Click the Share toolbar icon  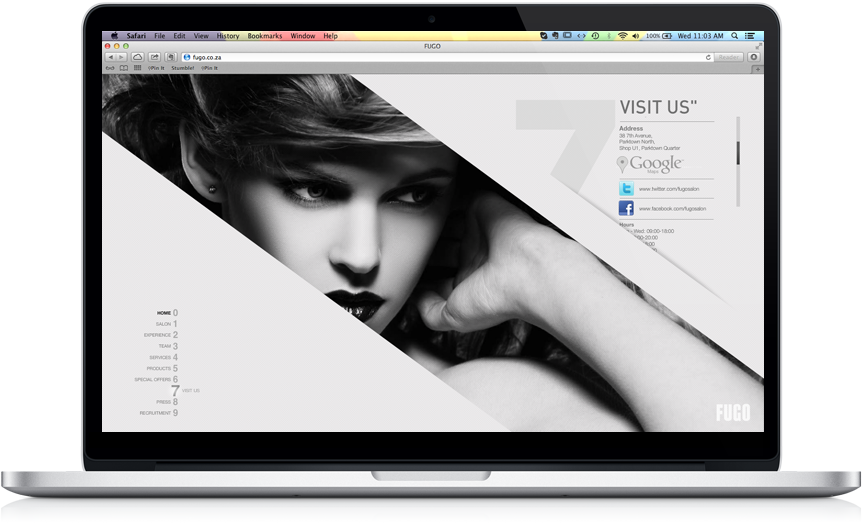155,57
